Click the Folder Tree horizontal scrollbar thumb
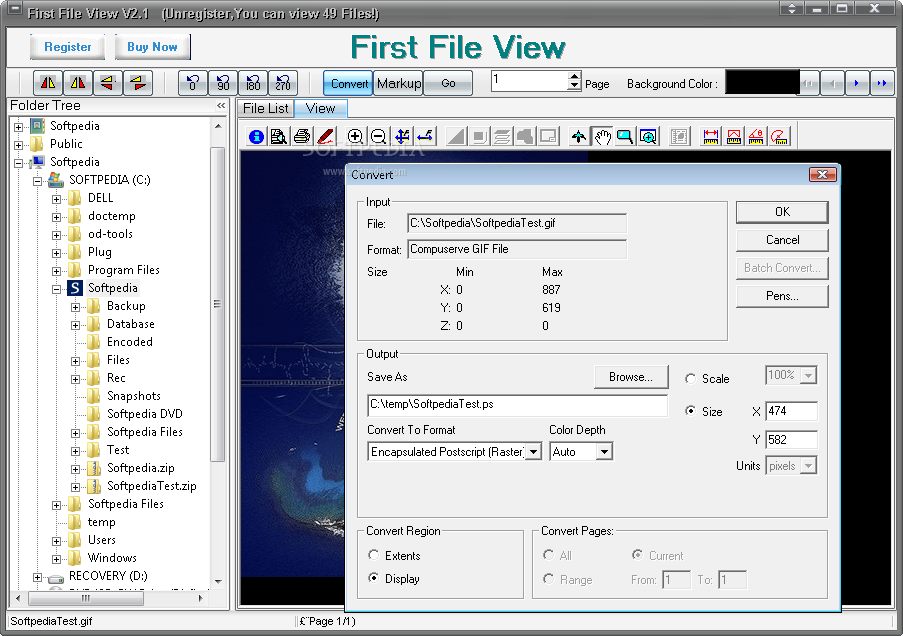Viewport: 903px width, 636px height. pyautogui.click(x=86, y=599)
